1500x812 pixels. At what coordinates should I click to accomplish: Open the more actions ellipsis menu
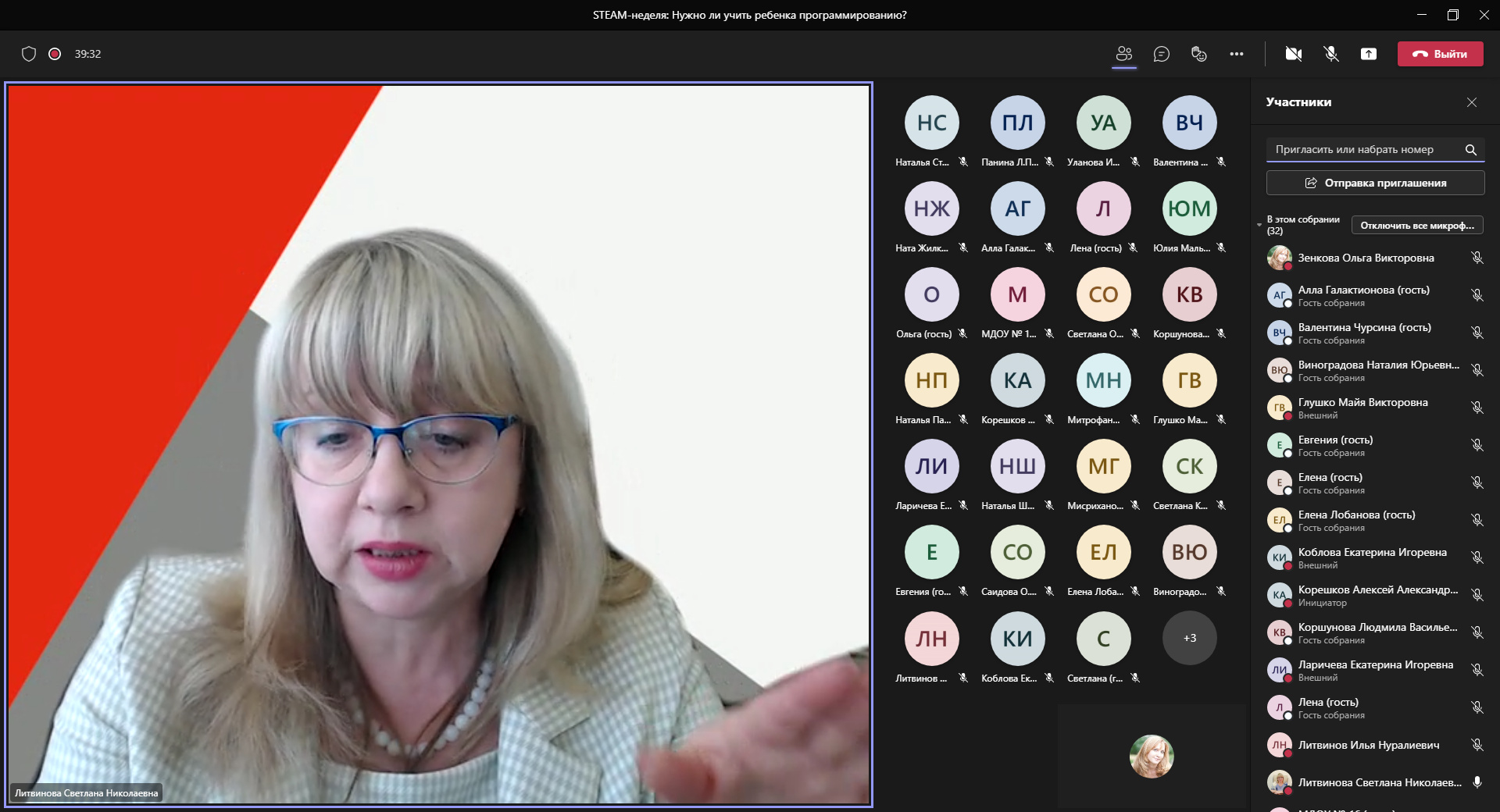pos(1236,54)
